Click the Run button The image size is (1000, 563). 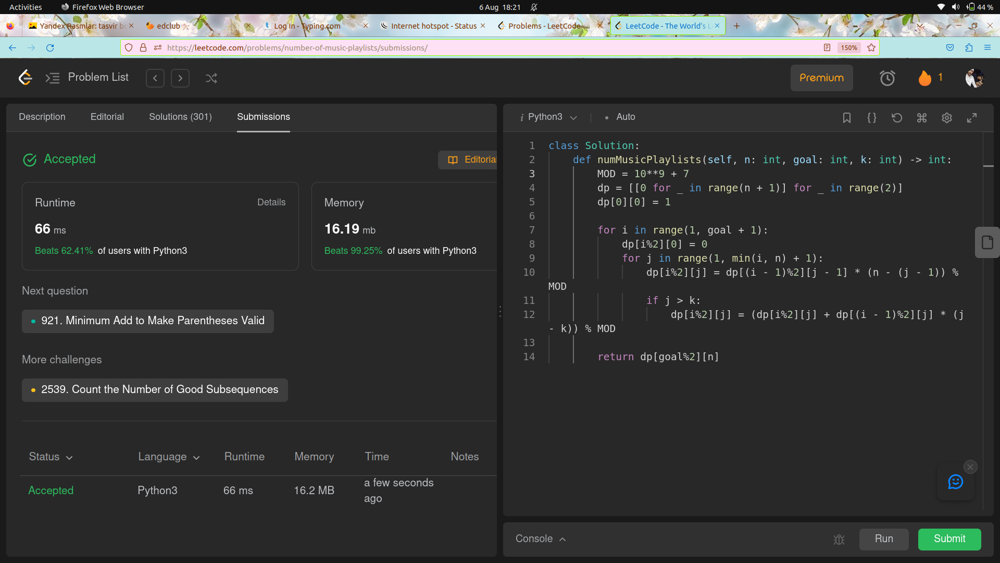[884, 539]
